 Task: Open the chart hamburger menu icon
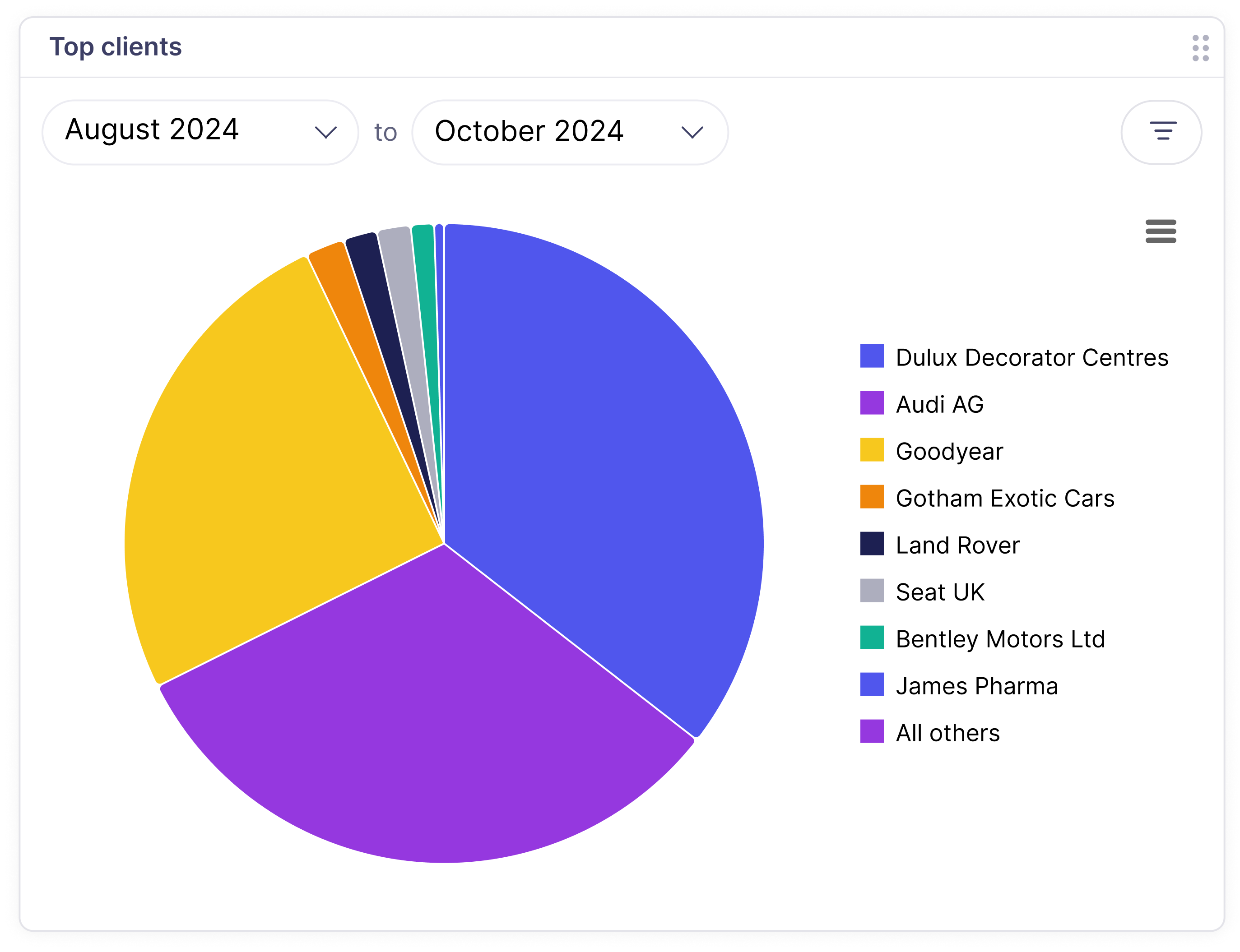tap(1160, 231)
